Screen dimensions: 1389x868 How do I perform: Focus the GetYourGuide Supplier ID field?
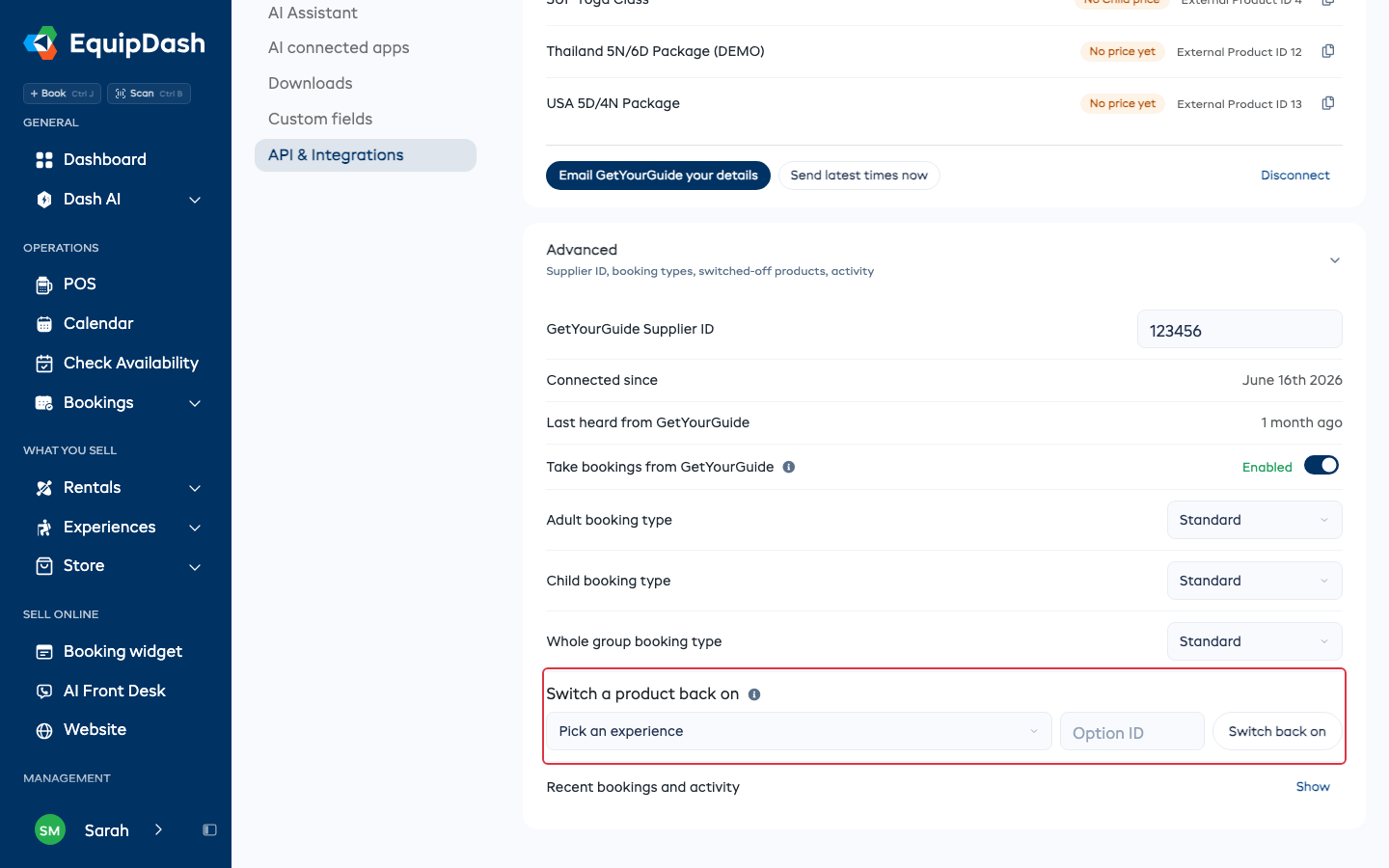point(1239,330)
